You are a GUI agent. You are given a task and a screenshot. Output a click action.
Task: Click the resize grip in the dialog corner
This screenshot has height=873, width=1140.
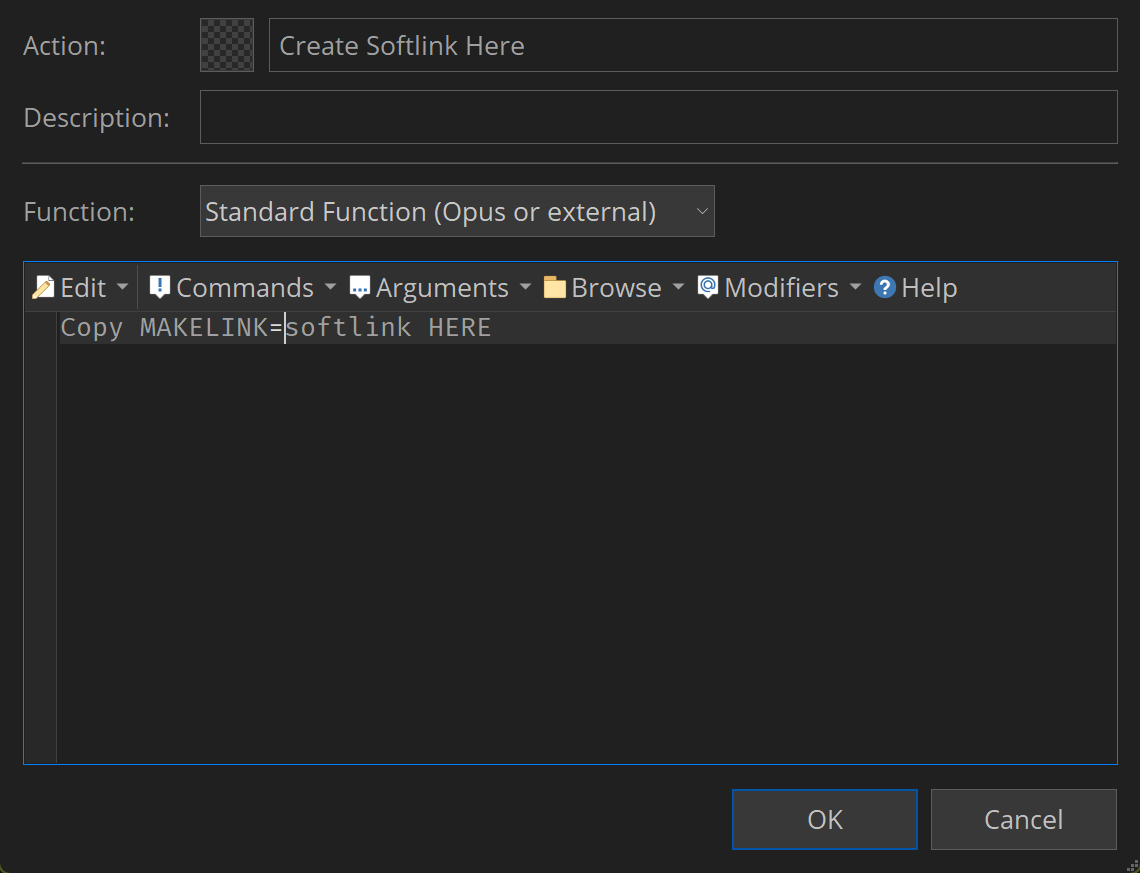[1131, 864]
